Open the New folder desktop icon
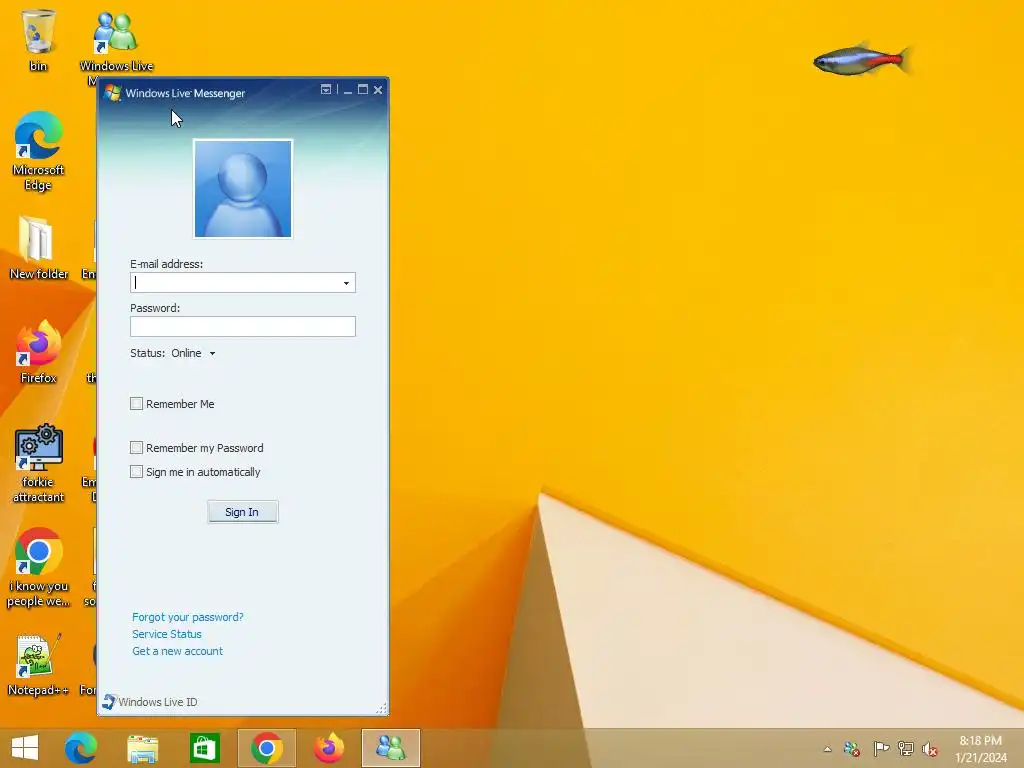Viewport: 1024px width, 768px height. [x=39, y=247]
